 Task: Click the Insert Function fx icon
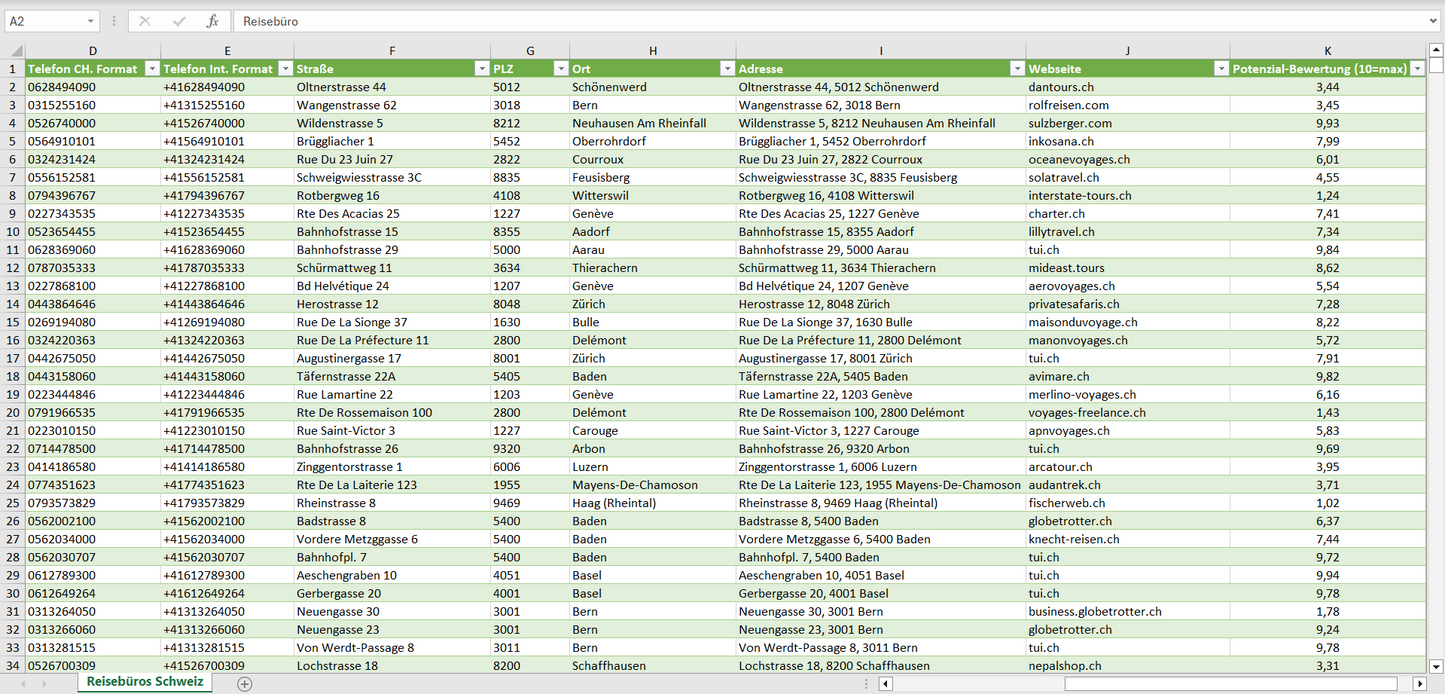point(212,21)
